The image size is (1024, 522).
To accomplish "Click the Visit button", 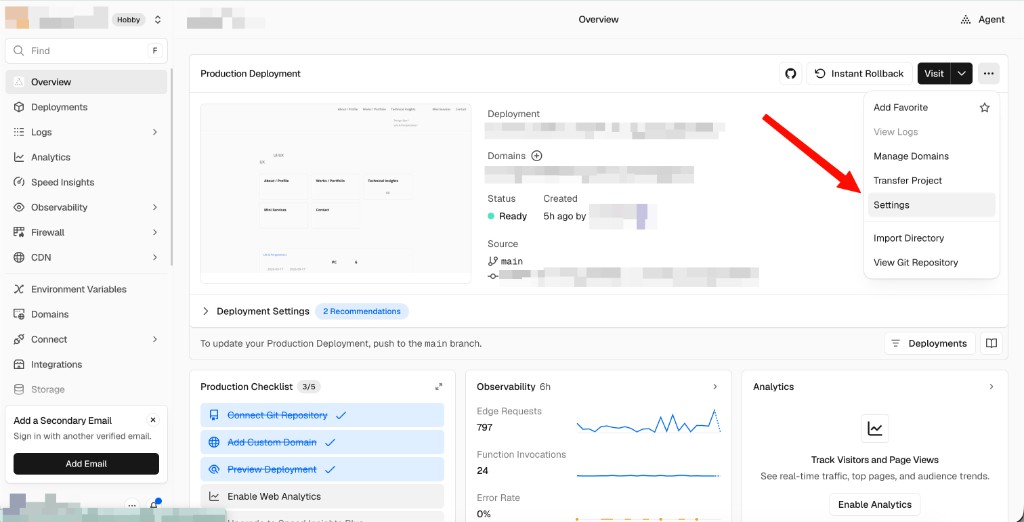I will click(x=934, y=74).
